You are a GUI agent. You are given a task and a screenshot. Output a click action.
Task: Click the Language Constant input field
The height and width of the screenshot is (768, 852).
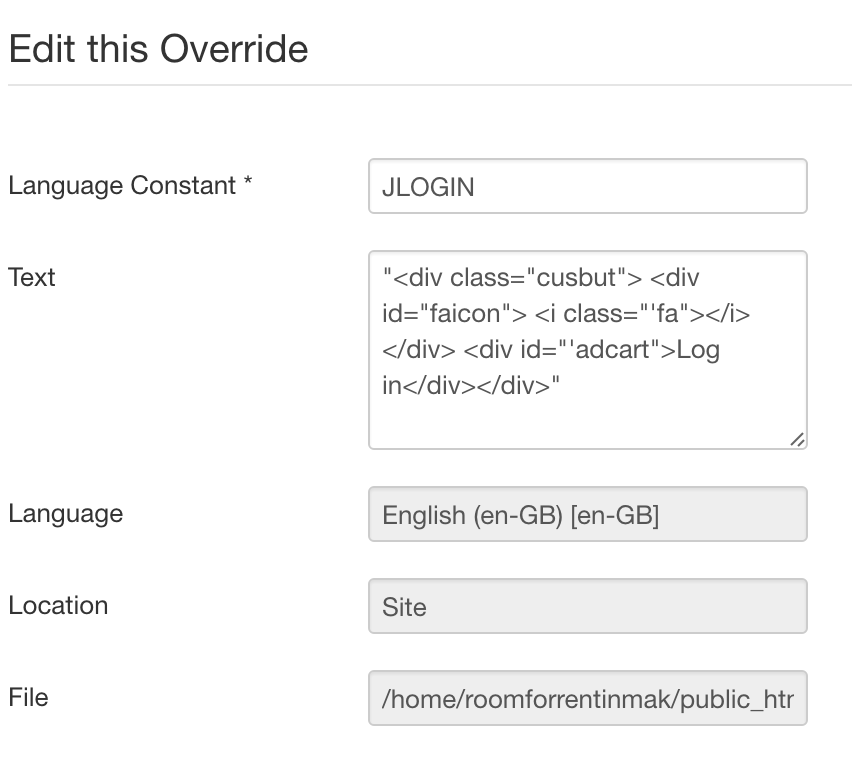pyautogui.click(x=587, y=186)
